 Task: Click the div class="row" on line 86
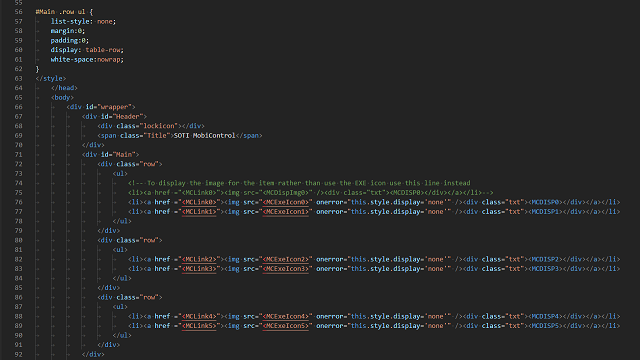coord(130,297)
